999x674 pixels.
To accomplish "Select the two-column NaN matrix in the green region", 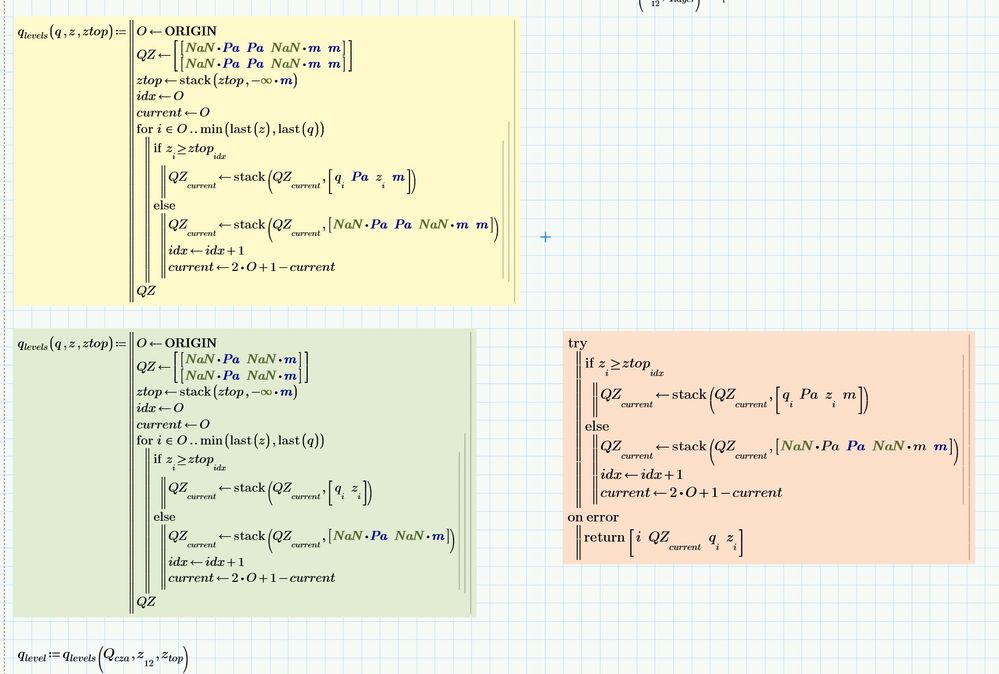I will tap(241, 368).
